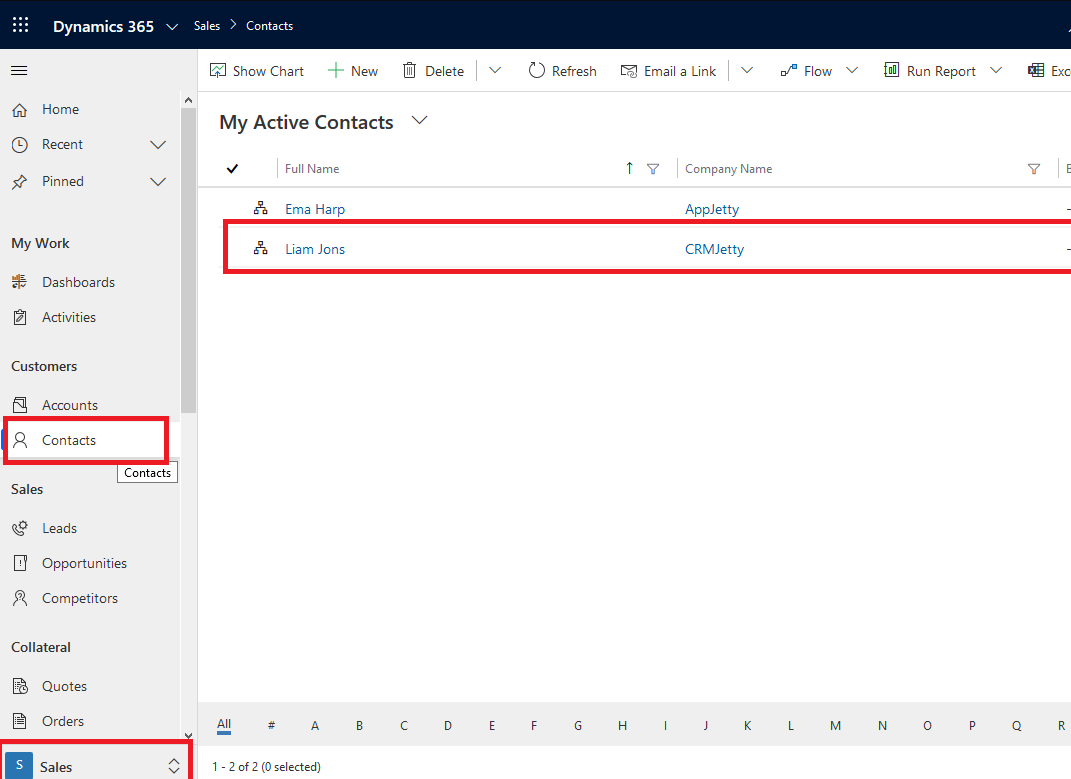The image size is (1071, 779).
Task: Sort by the Full Name column header
Action: [312, 169]
